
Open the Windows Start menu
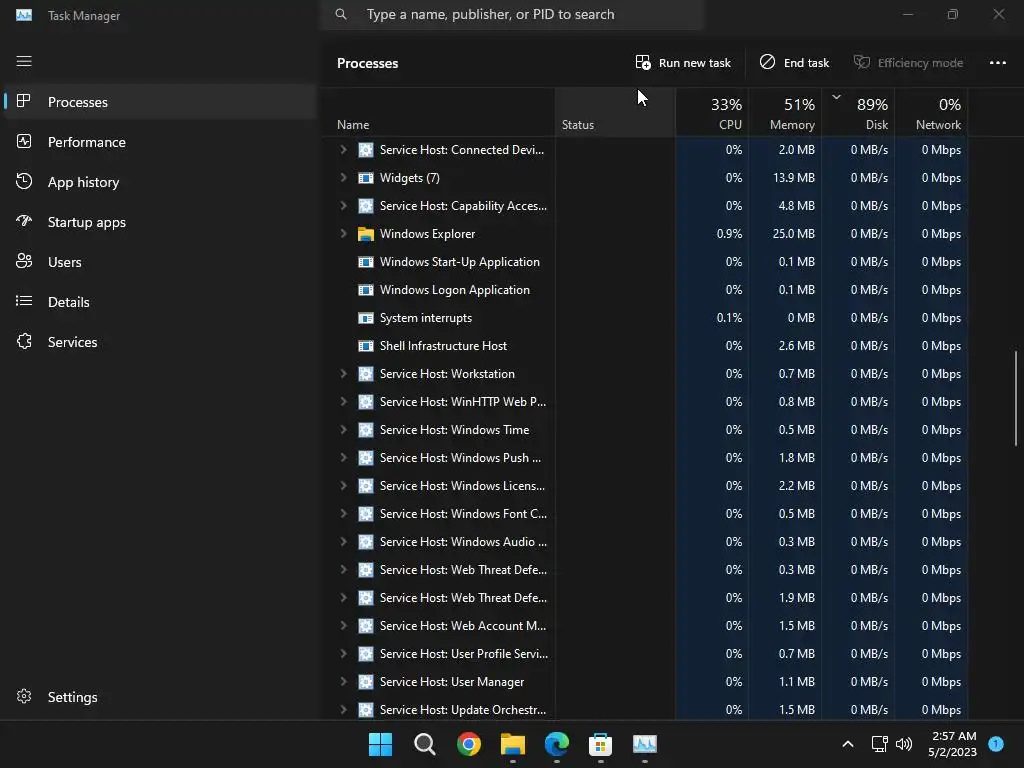[x=380, y=744]
